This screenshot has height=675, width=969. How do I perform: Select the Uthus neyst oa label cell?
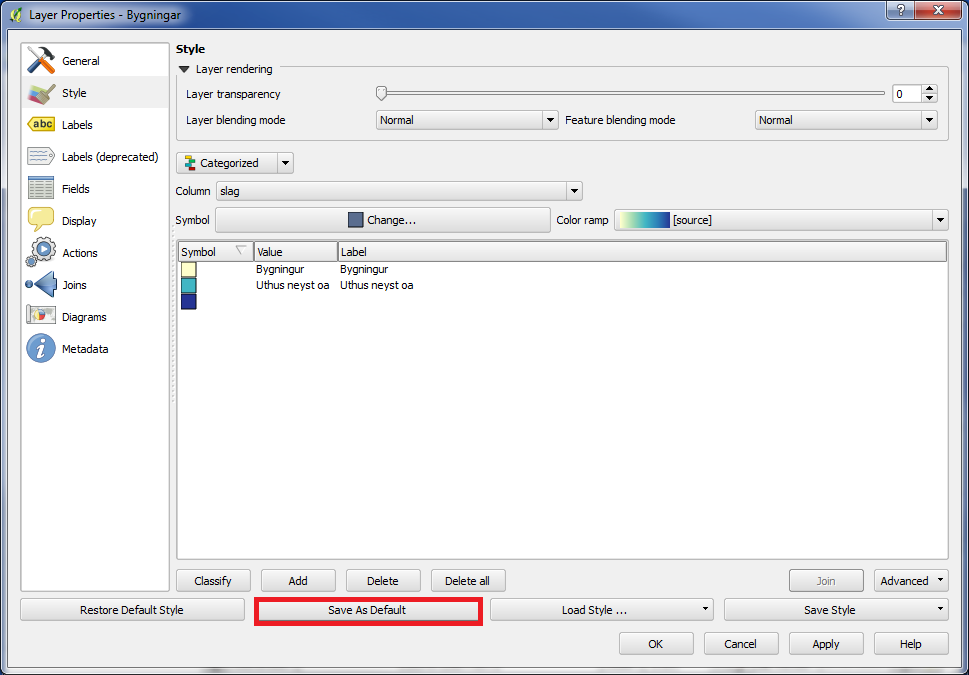pos(376,286)
